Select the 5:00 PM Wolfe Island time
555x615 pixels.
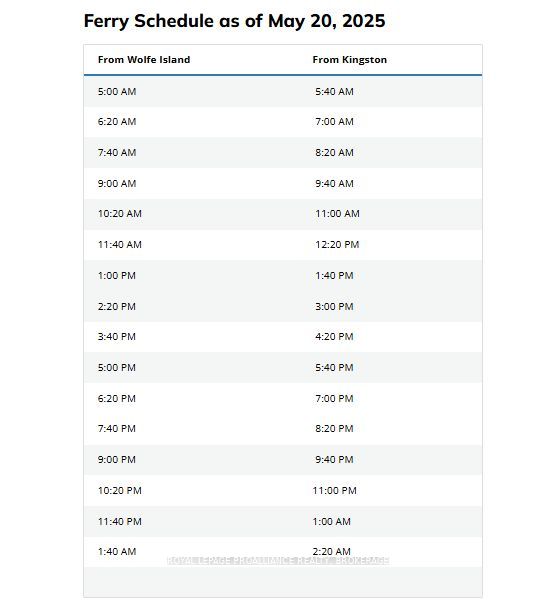click(116, 368)
